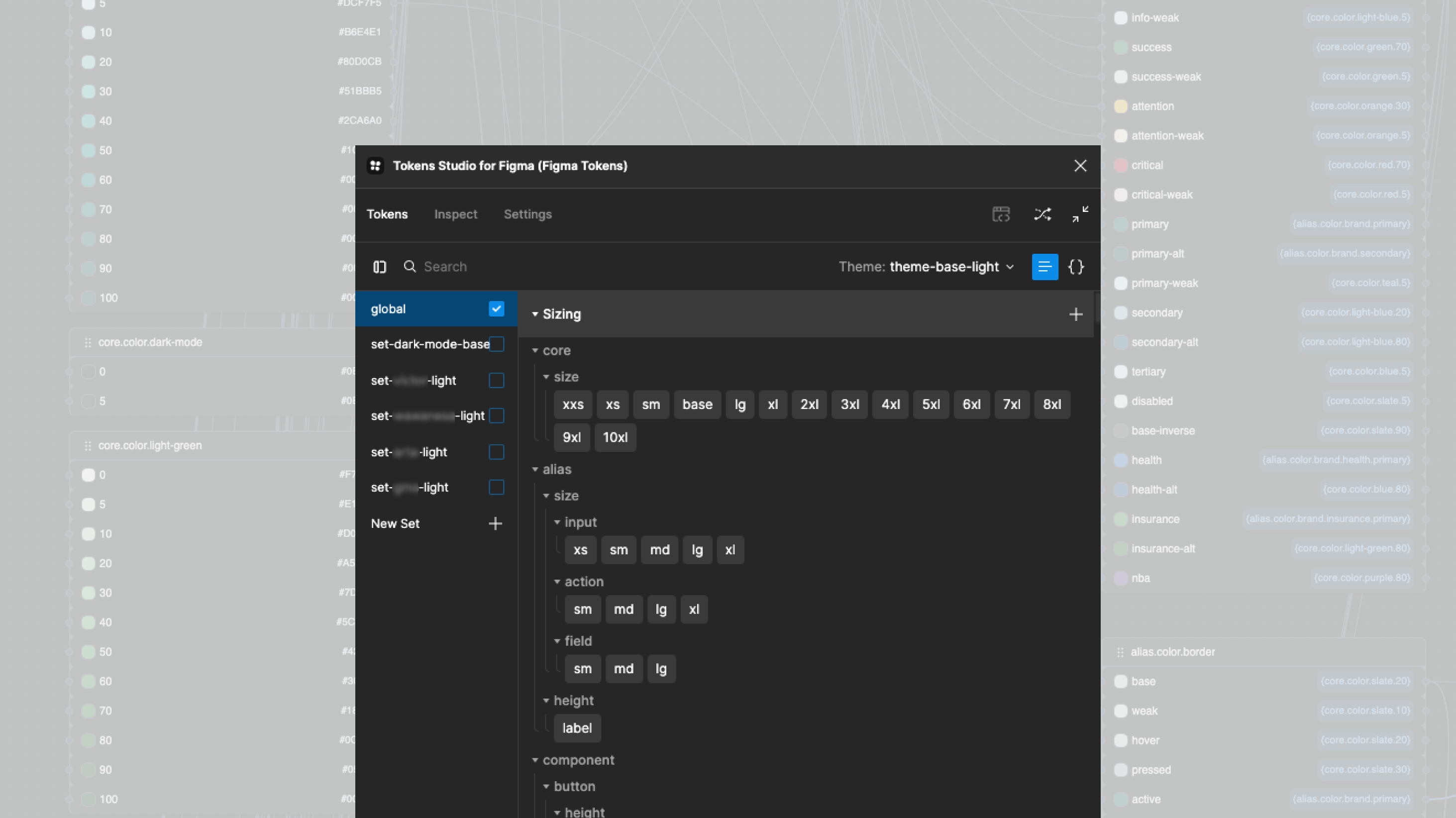
Task: Switch to the Settings tab
Action: point(527,214)
